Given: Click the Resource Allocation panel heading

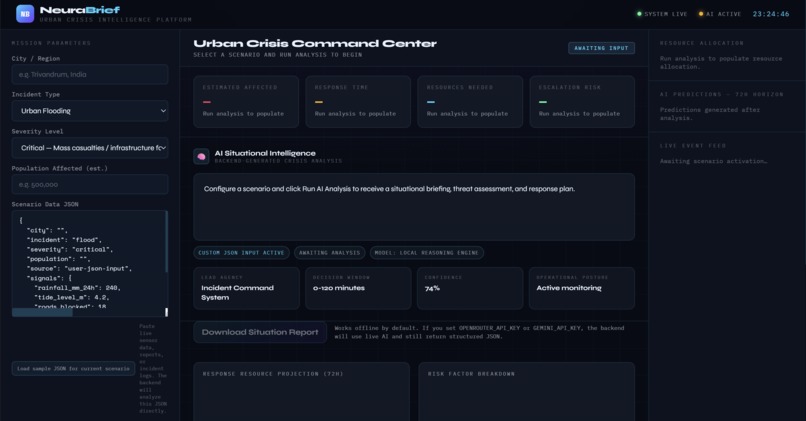Looking at the screenshot, I should [702, 43].
